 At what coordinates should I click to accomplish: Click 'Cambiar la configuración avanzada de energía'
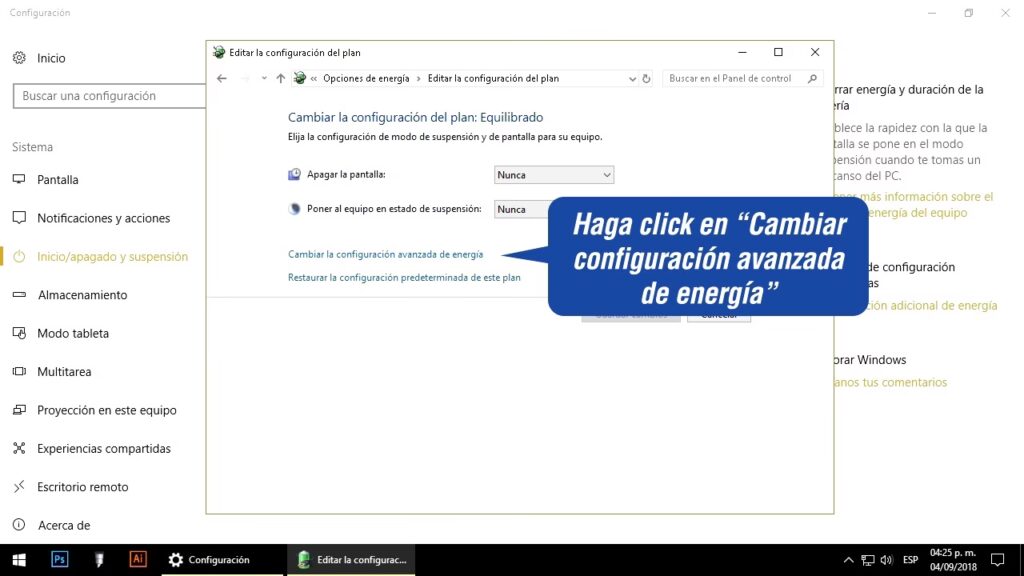pos(385,255)
